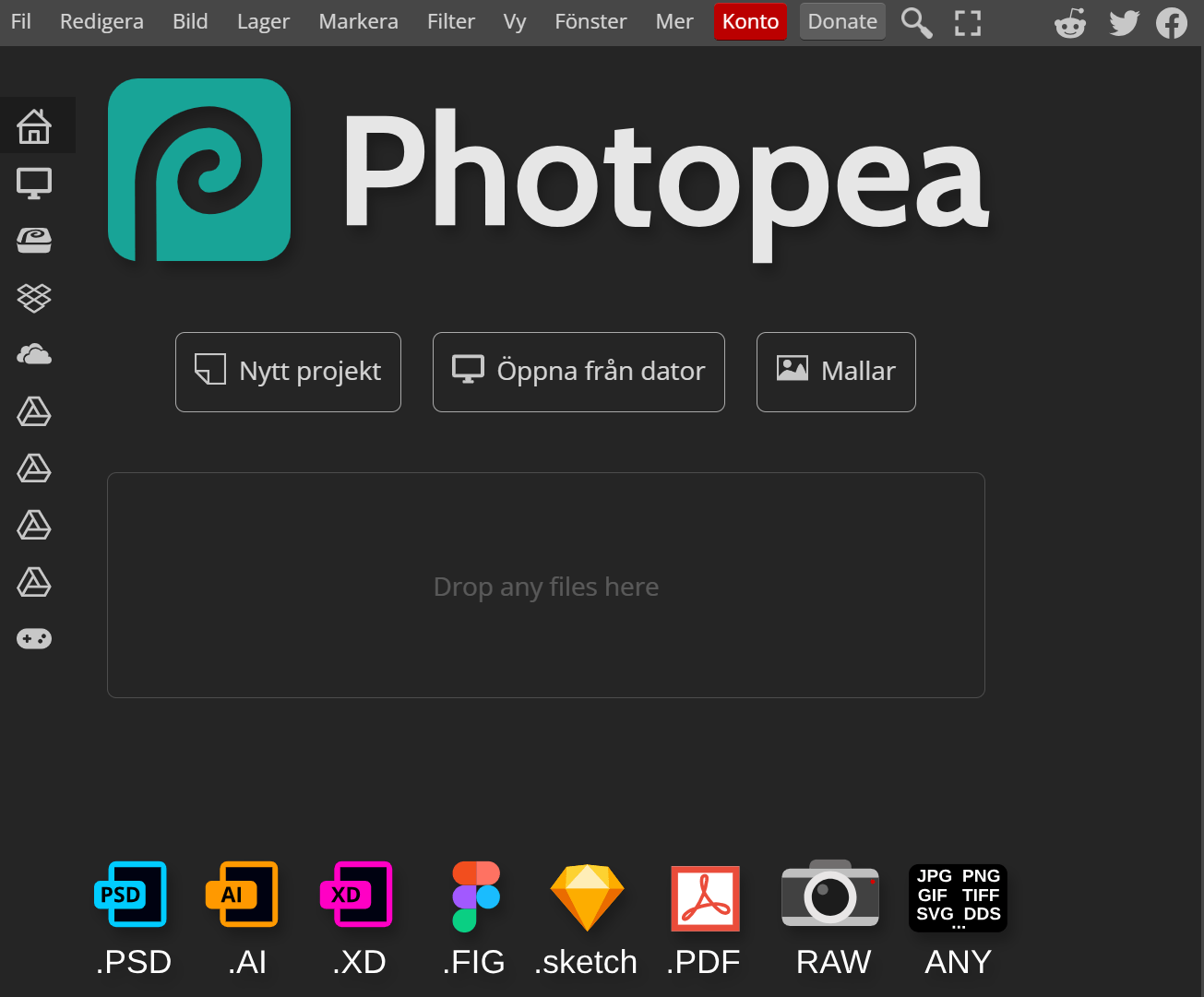Open the Twitter icon link
The image size is (1204, 997).
click(x=1124, y=22)
